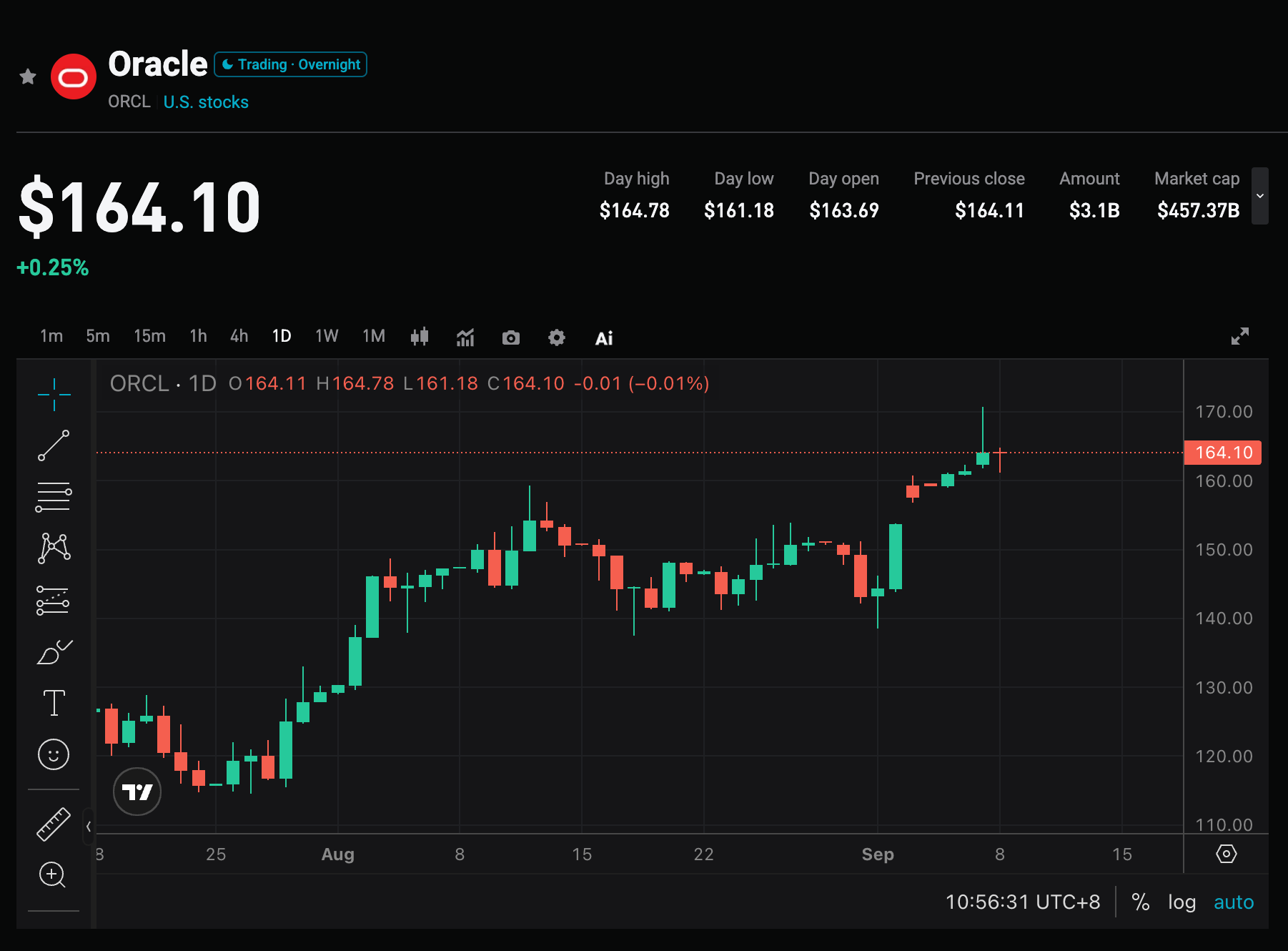The width and height of the screenshot is (1288, 951).
Task: Open the U.S. stocks link
Action: (x=206, y=102)
